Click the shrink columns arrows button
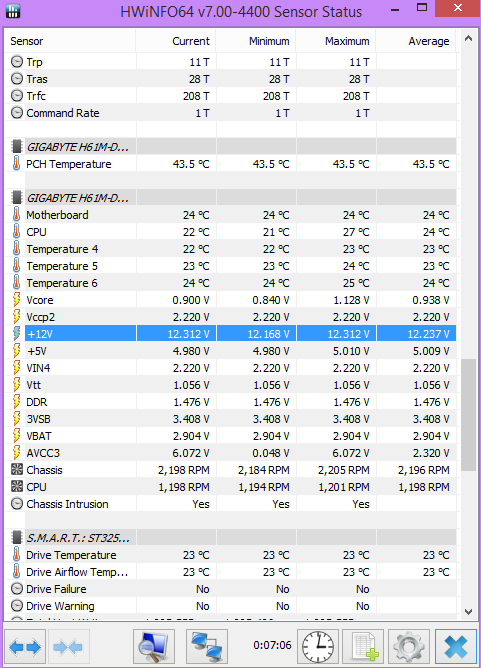The height and width of the screenshot is (668, 481). [69, 647]
